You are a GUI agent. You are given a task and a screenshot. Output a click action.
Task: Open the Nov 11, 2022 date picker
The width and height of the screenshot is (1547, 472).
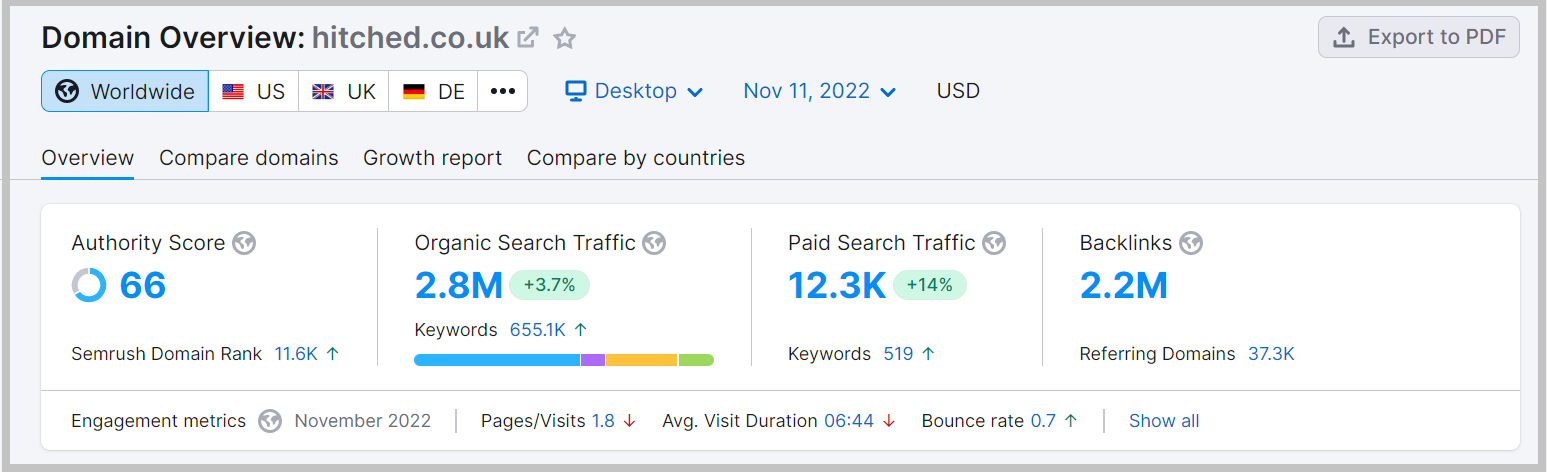coord(819,91)
